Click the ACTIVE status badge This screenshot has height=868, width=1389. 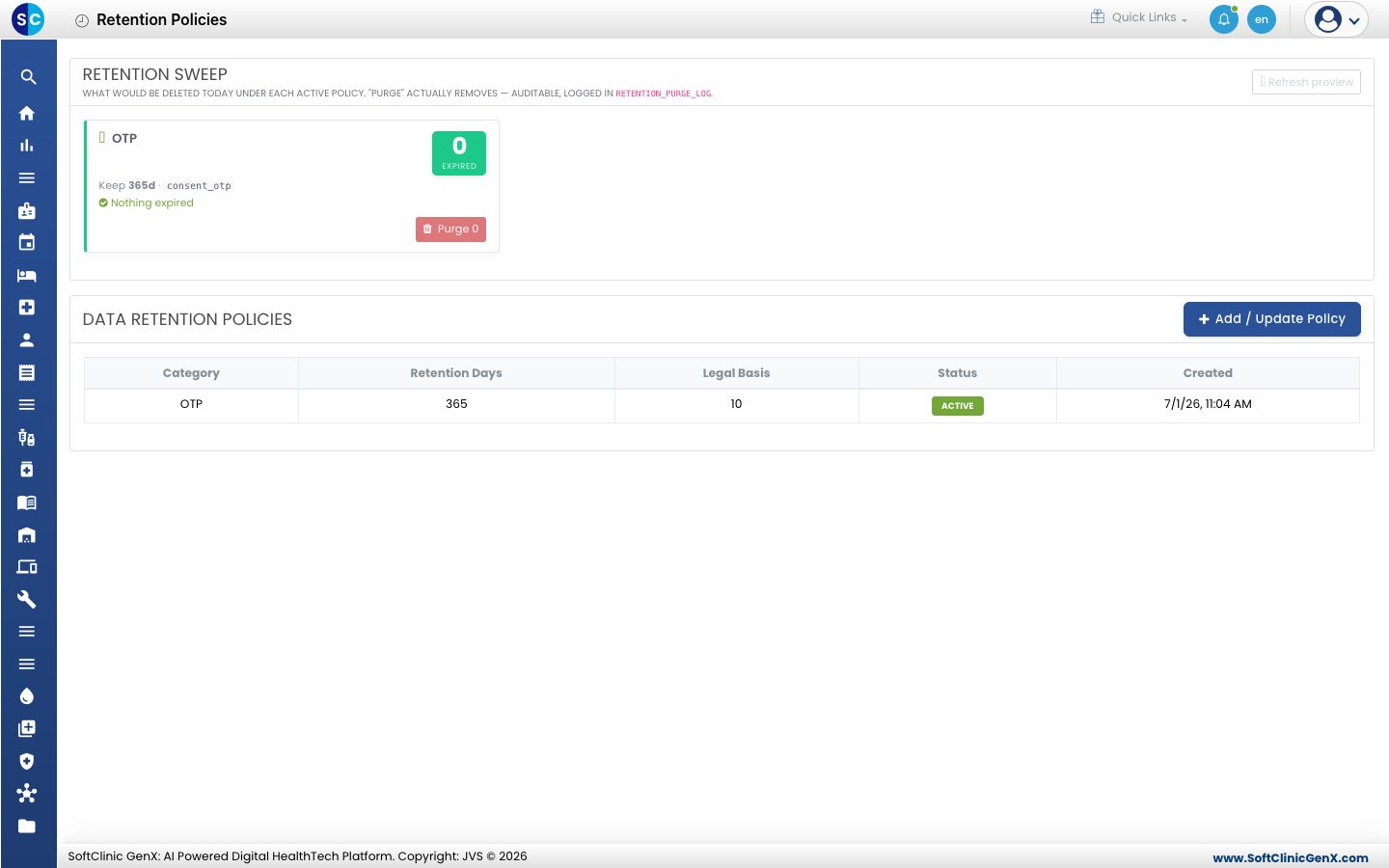pyautogui.click(x=958, y=406)
